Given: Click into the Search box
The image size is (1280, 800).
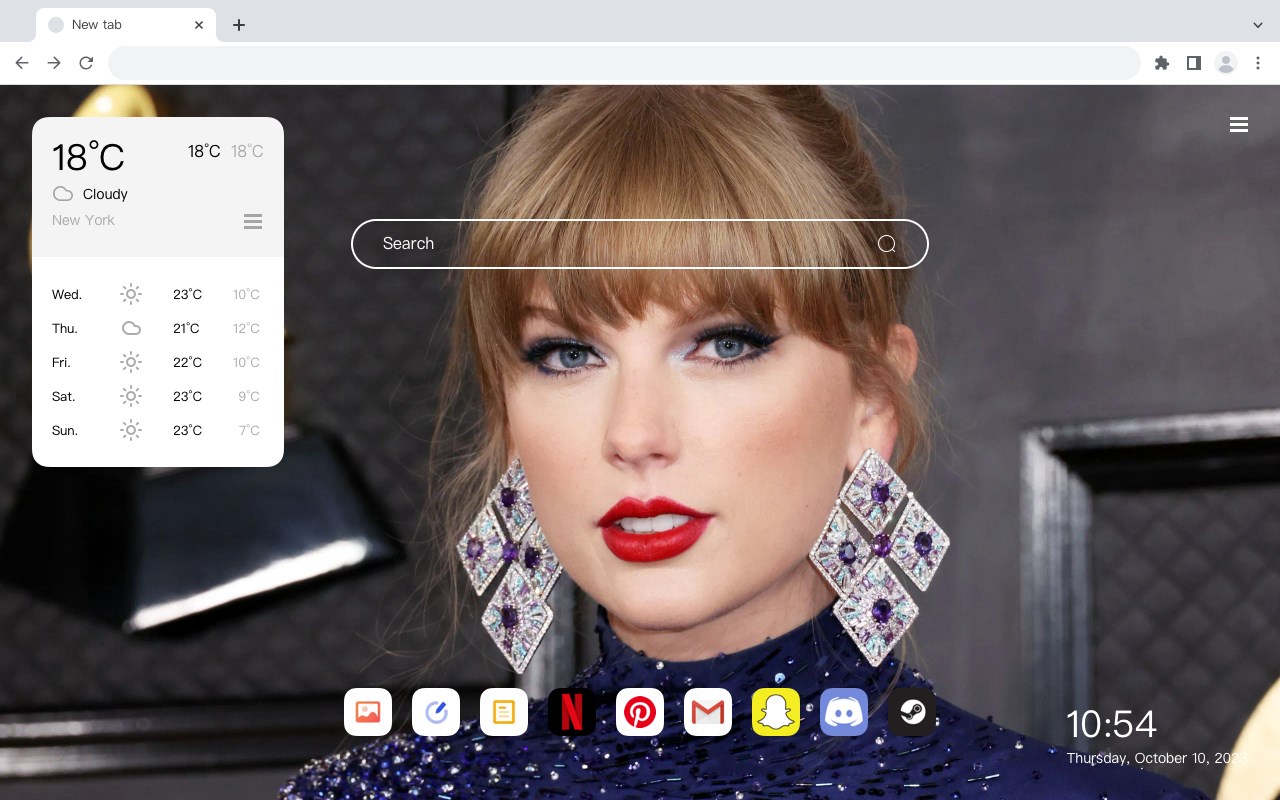Looking at the screenshot, I should pyautogui.click(x=640, y=244).
